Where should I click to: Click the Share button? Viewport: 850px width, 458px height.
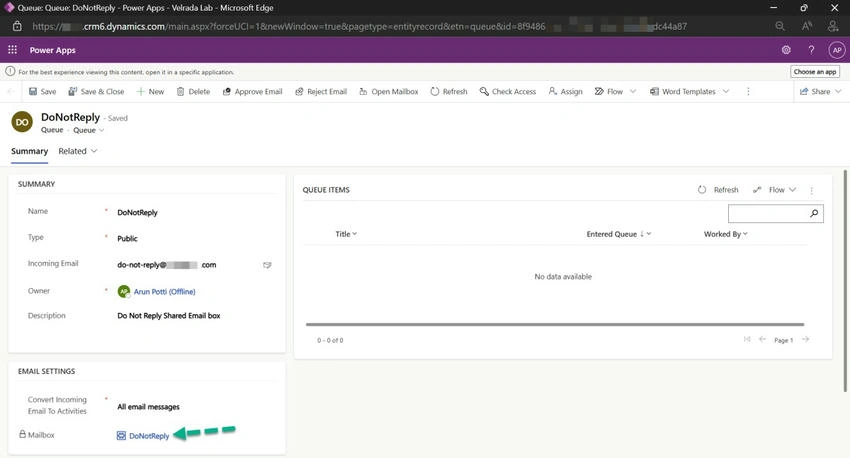point(815,92)
